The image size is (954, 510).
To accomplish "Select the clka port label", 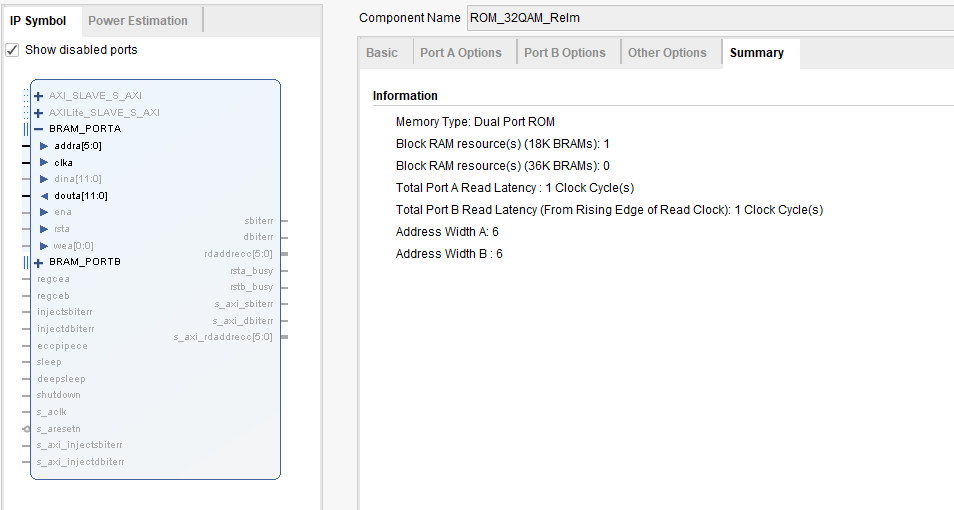I will (63, 162).
